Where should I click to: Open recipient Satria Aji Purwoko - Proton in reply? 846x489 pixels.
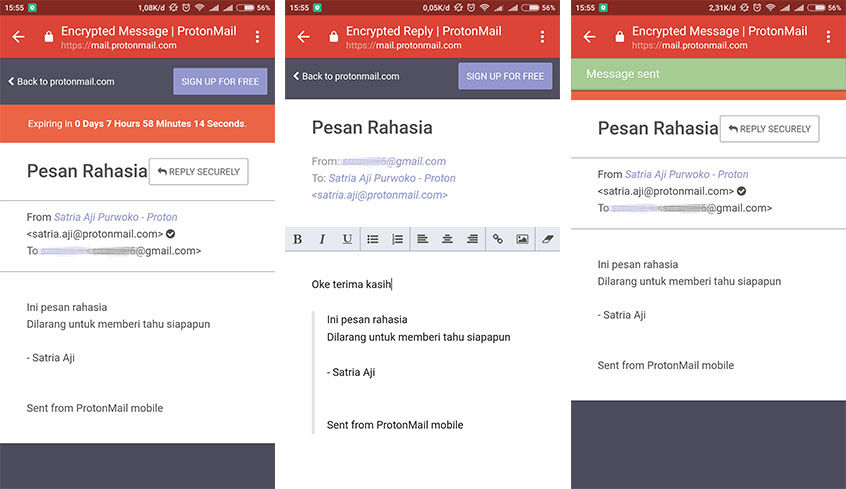pos(392,178)
